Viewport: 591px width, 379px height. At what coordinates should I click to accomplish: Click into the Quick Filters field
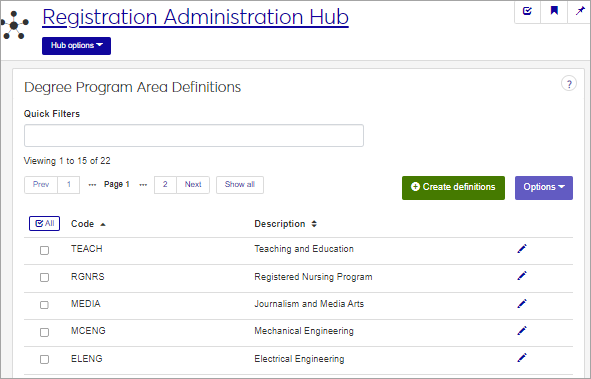194,135
